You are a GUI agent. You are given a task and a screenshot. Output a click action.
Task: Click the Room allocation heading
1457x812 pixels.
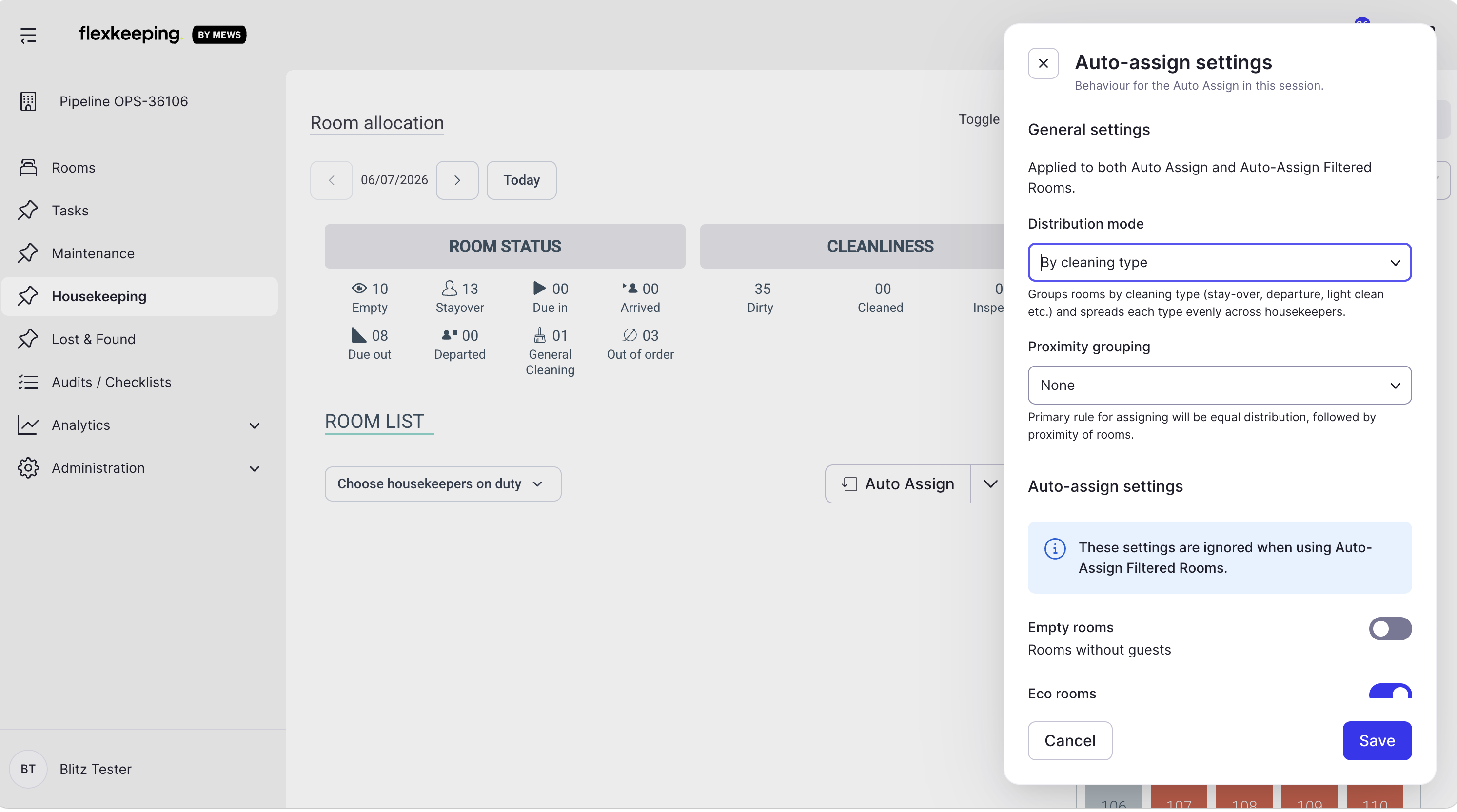[x=377, y=123]
